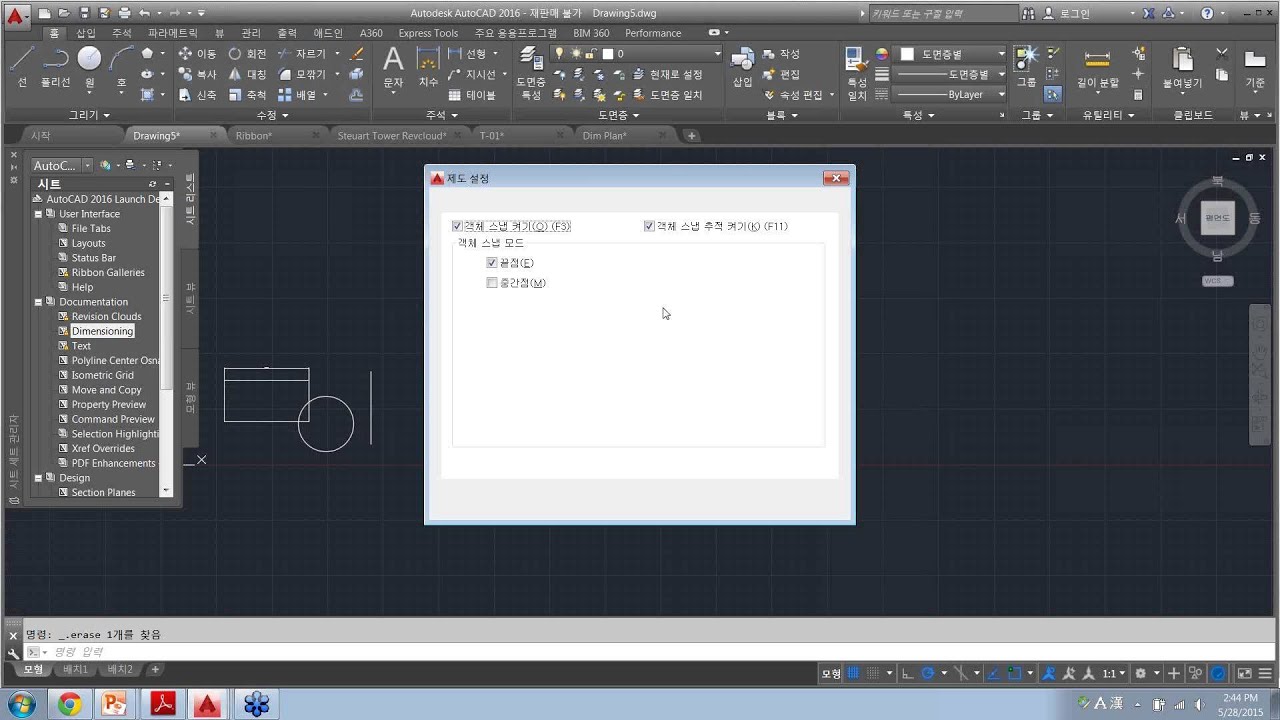1280x720 pixels.
Task: Choose the Trim (자르기) command
Action: tap(303, 54)
